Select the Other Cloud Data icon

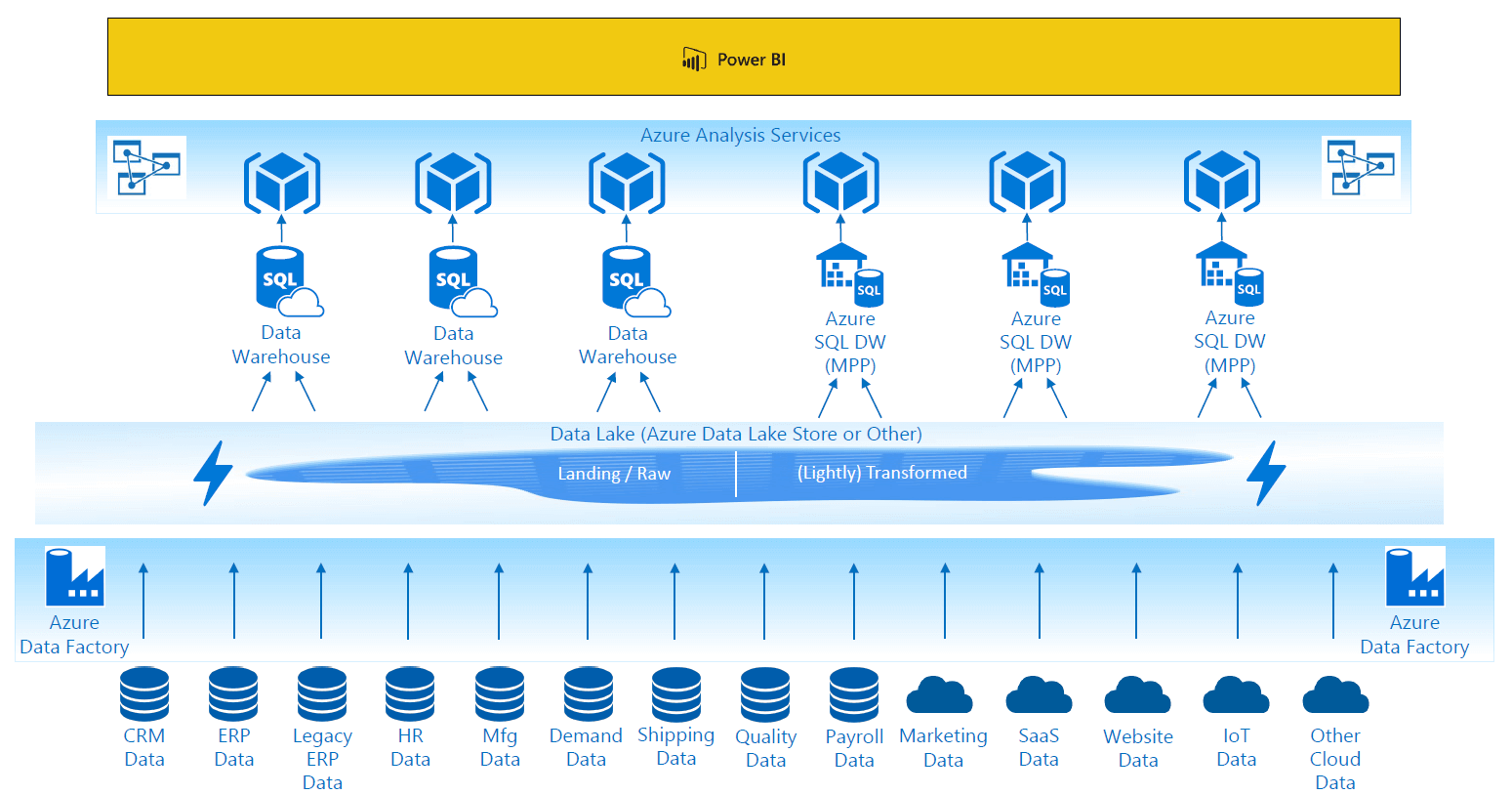[x=1335, y=694]
